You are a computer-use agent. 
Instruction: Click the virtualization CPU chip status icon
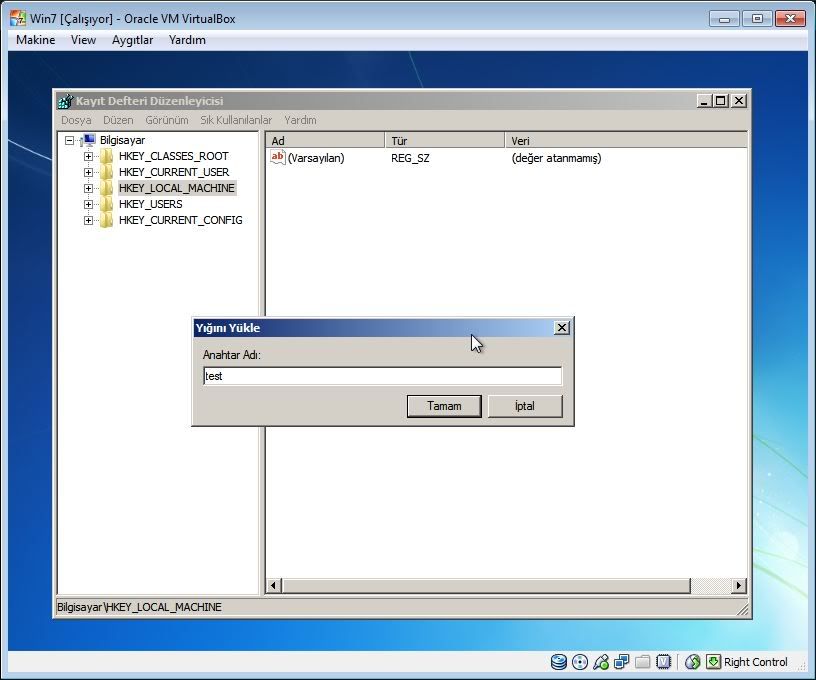[x=663, y=662]
